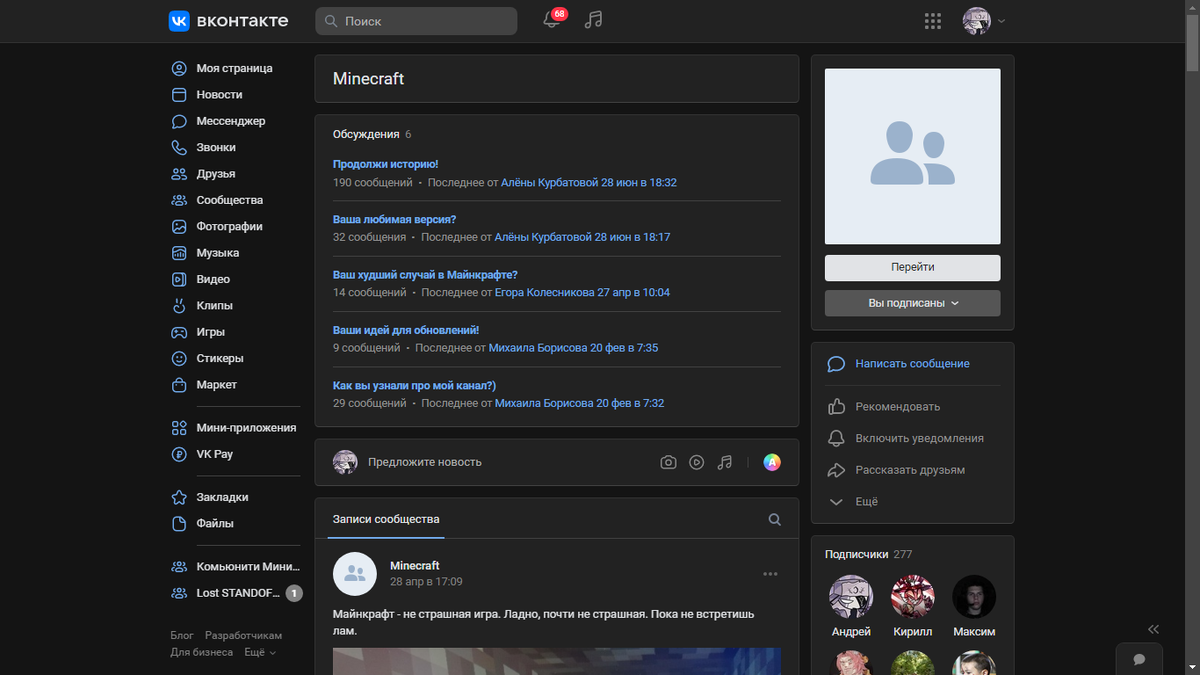Image resolution: width=1200 pixels, height=675 pixels.
Task: Open discussion Продолжи историю!
Action: (x=385, y=164)
